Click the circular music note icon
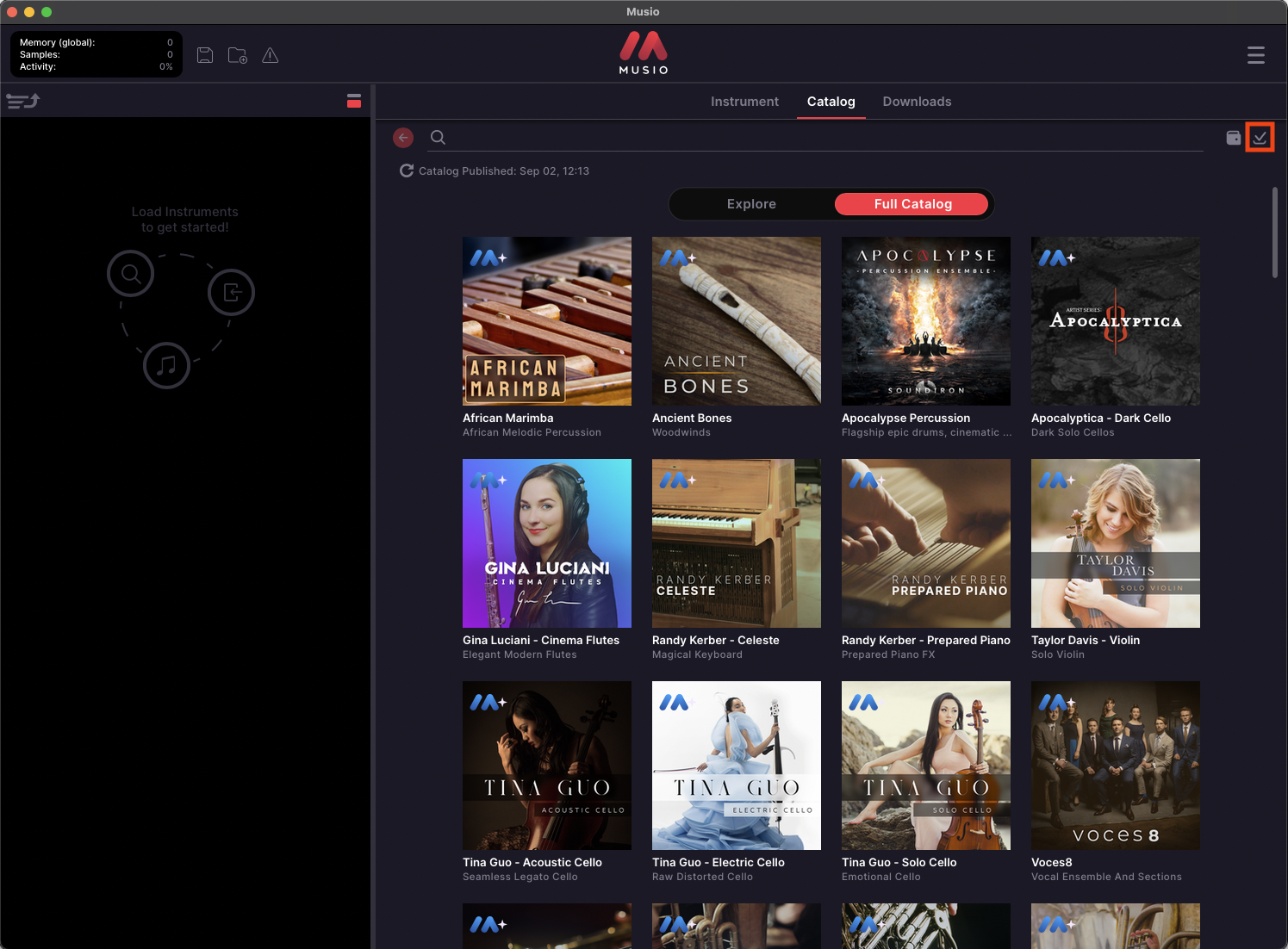The image size is (1288, 949). point(166,365)
